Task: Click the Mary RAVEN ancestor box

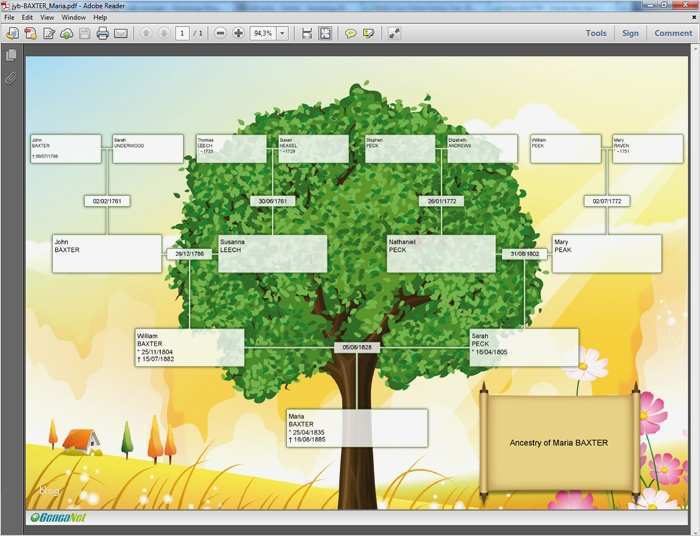Action: (x=648, y=149)
